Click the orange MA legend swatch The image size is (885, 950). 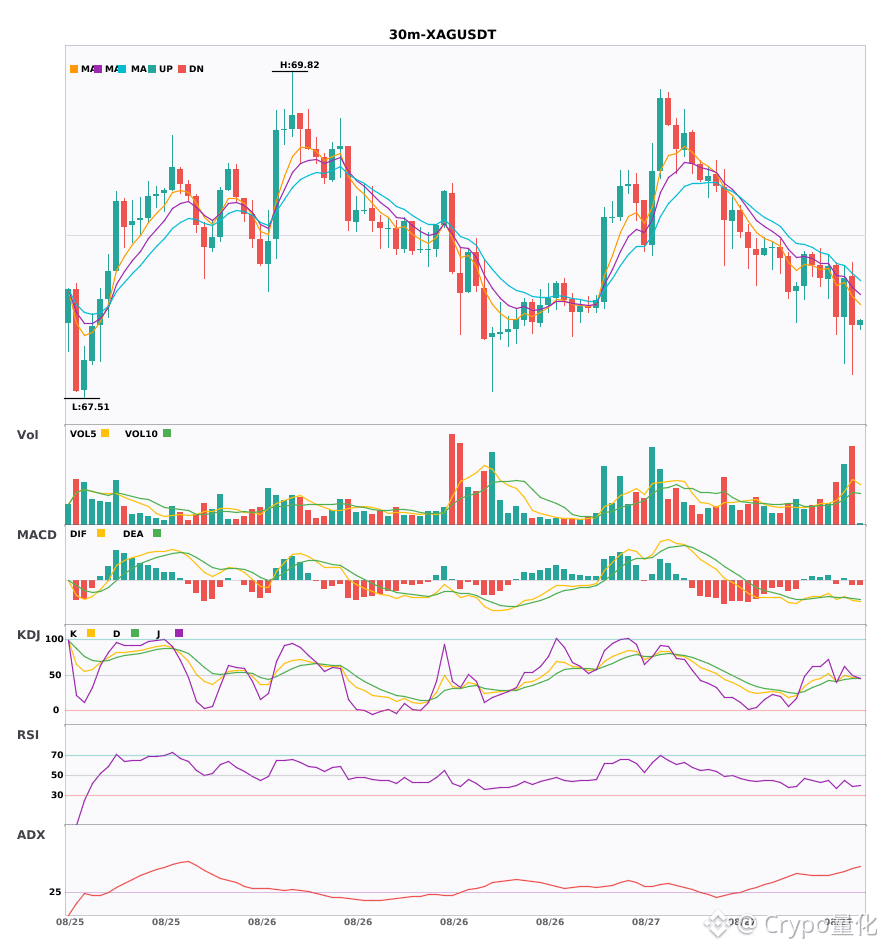(x=74, y=69)
